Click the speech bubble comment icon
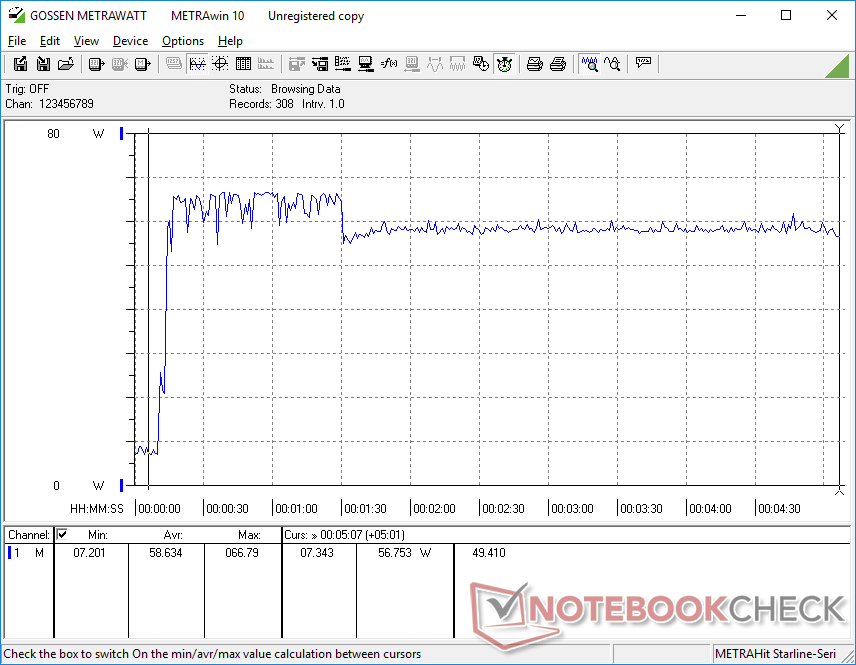Viewport: 856px width, 665px height. tap(643, 64)
